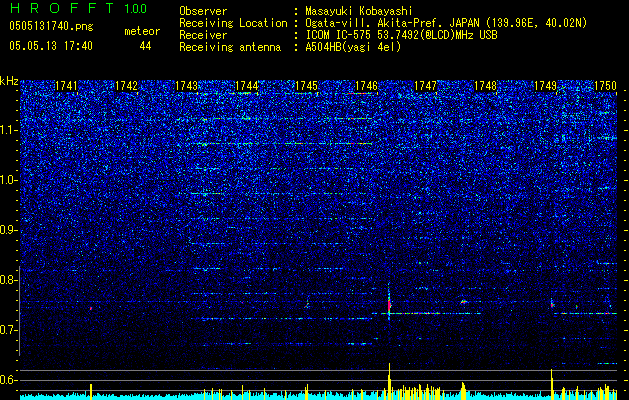
Task: Click the meteor echo blob between 1747 and 1748
Action: point(464,302)
